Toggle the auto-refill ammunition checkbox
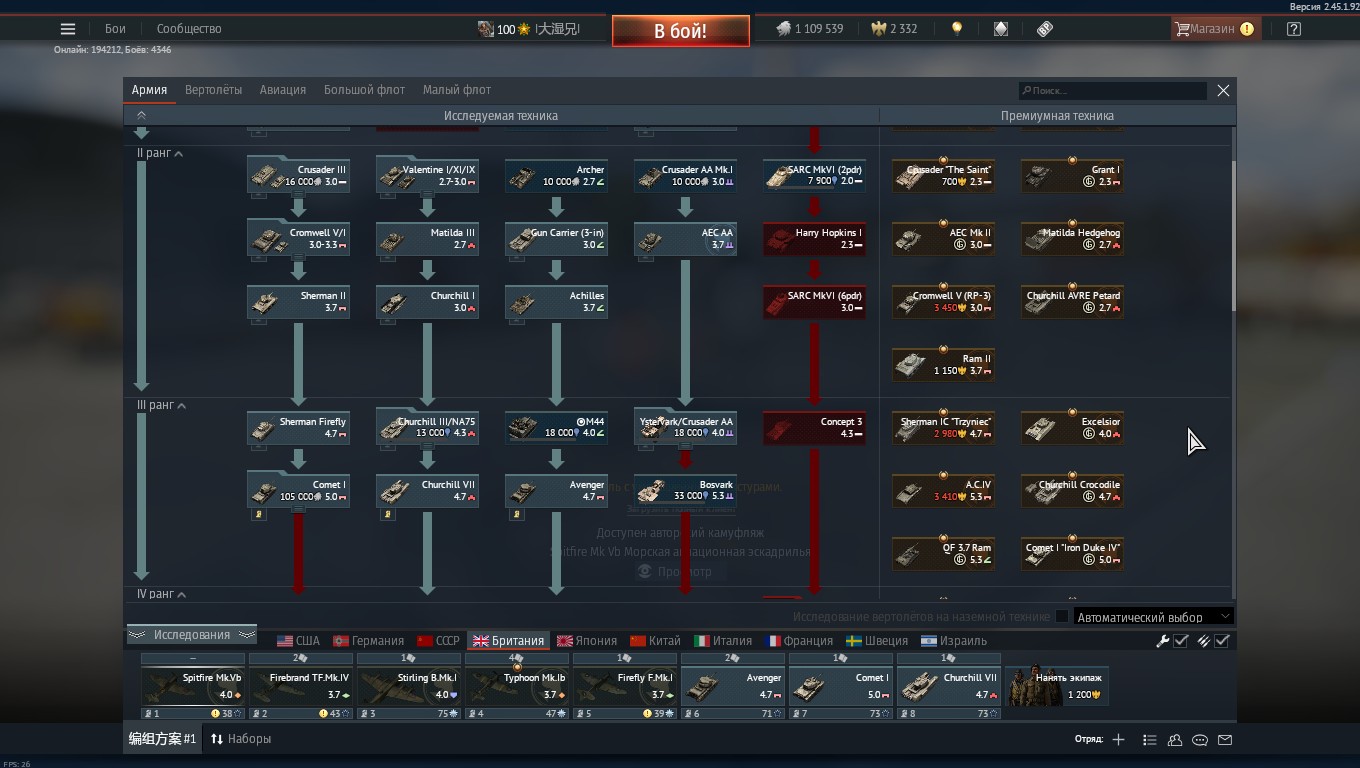The height and width of the screenshot is (768, 1360). pos(1221,641)
